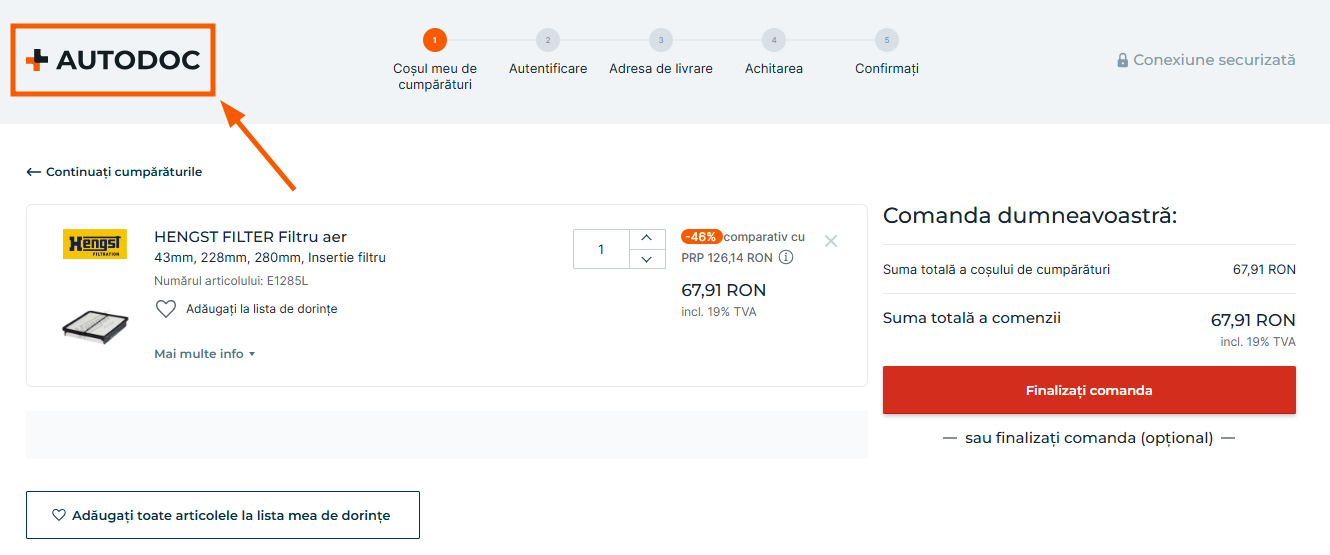Decrease quantity with the down arrow
The image size is (1330, 555).
(x=646, y=259)
